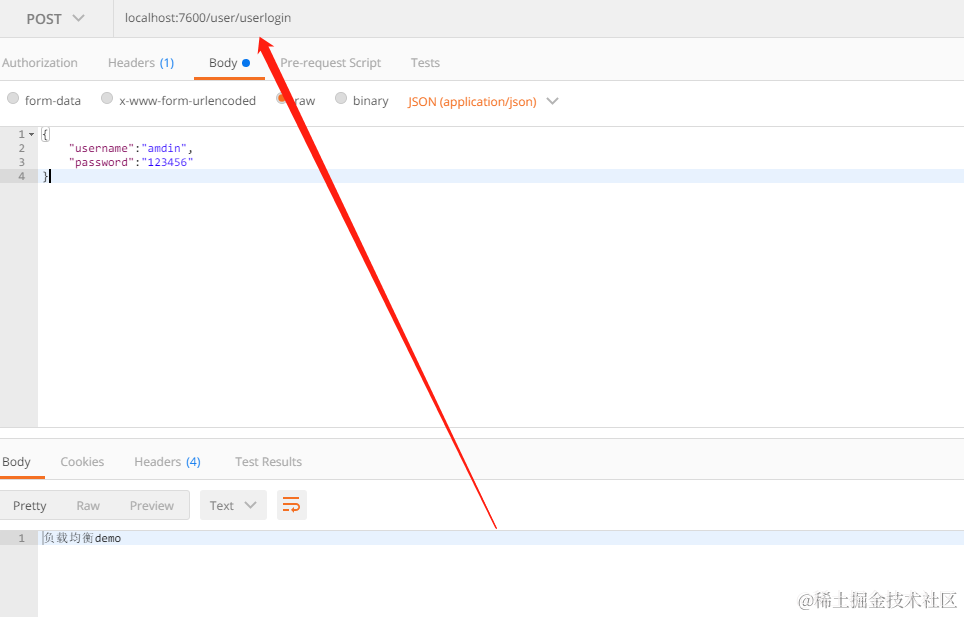The width and height of the screenshot is (964, 617).
Task: Click the "password":"123456" line in editor
Action: click(x=131, y=162)
